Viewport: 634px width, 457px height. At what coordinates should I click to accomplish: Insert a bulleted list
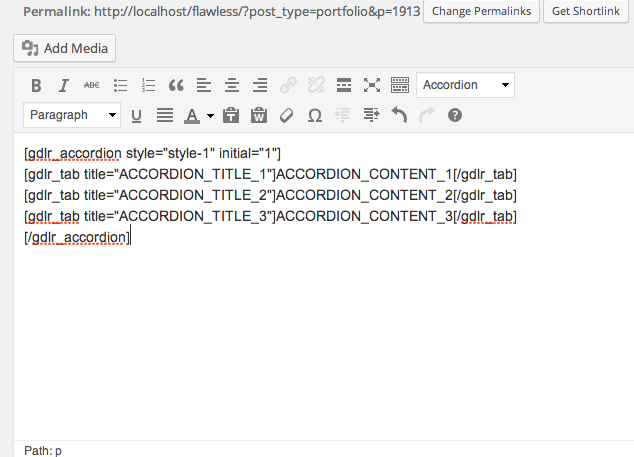121,86
